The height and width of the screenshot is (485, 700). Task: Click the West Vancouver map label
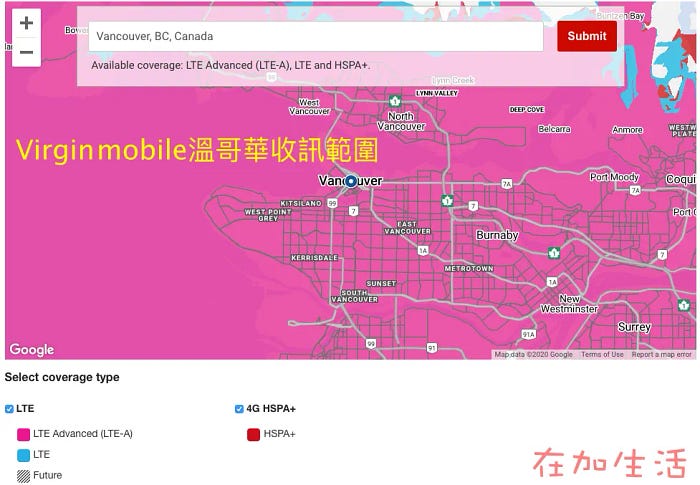point(309,107)
